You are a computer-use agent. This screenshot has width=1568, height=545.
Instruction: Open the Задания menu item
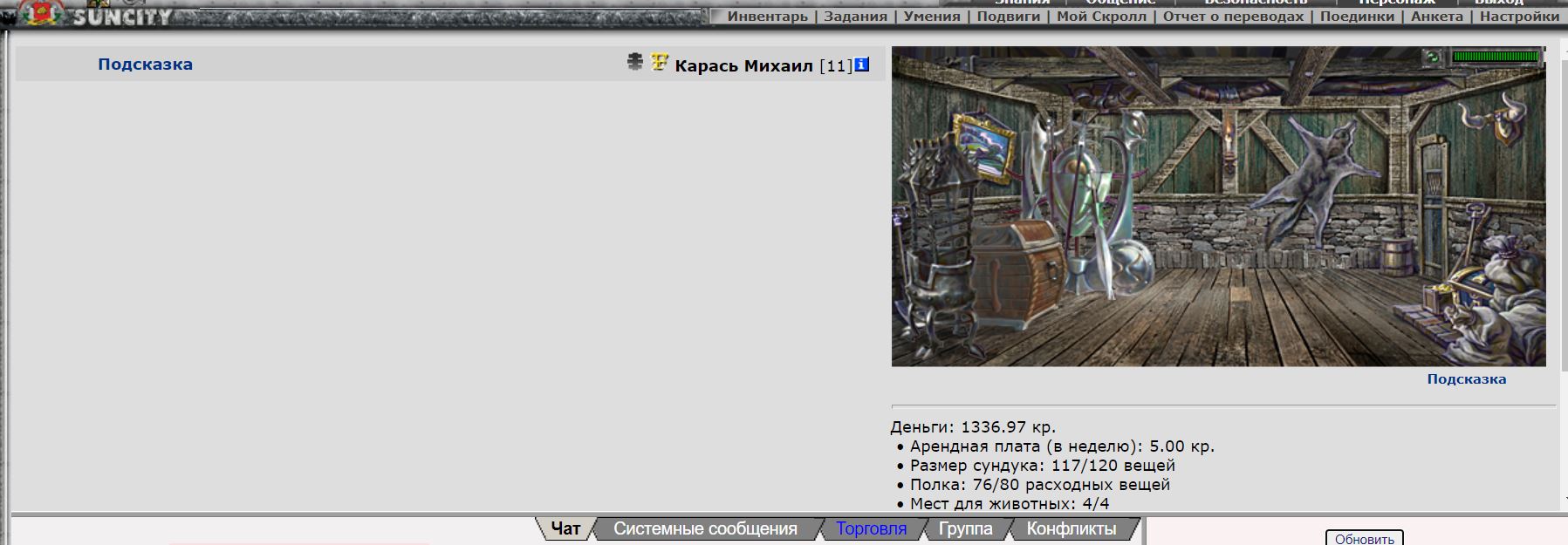[855, 16]
